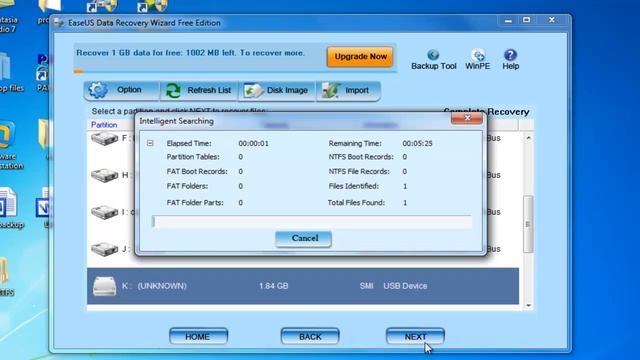Click the HOME button

point(198,336)
